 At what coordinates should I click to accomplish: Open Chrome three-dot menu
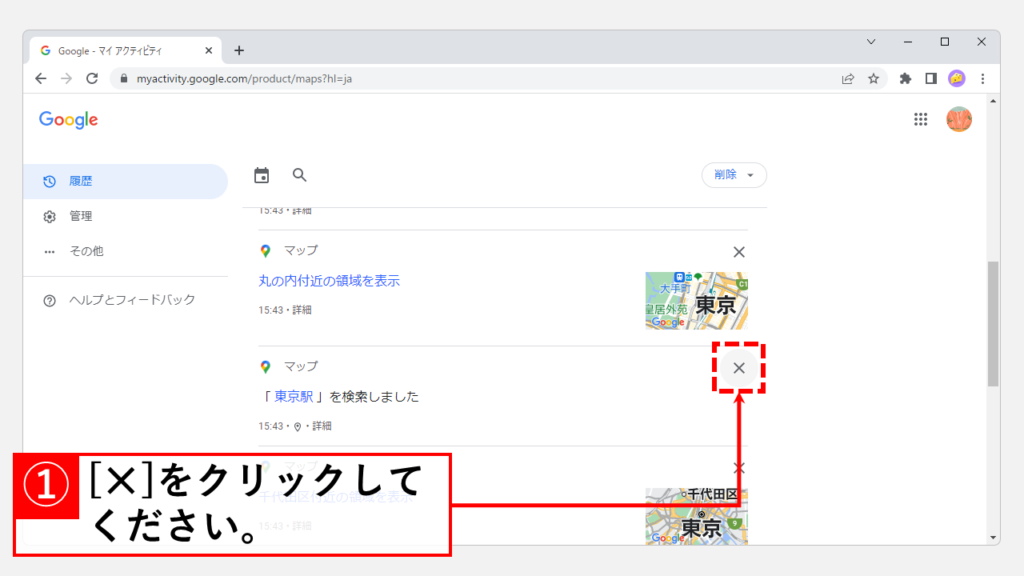(982, 78)
